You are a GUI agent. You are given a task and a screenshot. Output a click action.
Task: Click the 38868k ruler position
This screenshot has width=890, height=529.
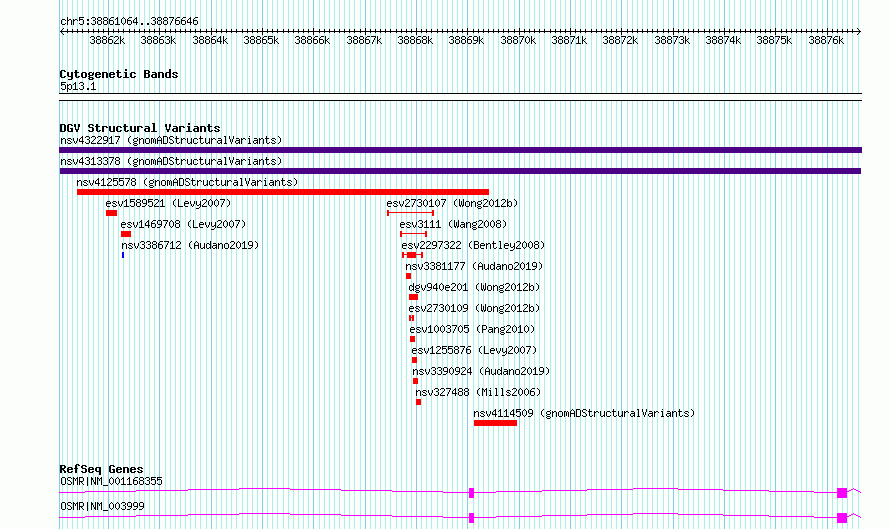pos(415,41)
